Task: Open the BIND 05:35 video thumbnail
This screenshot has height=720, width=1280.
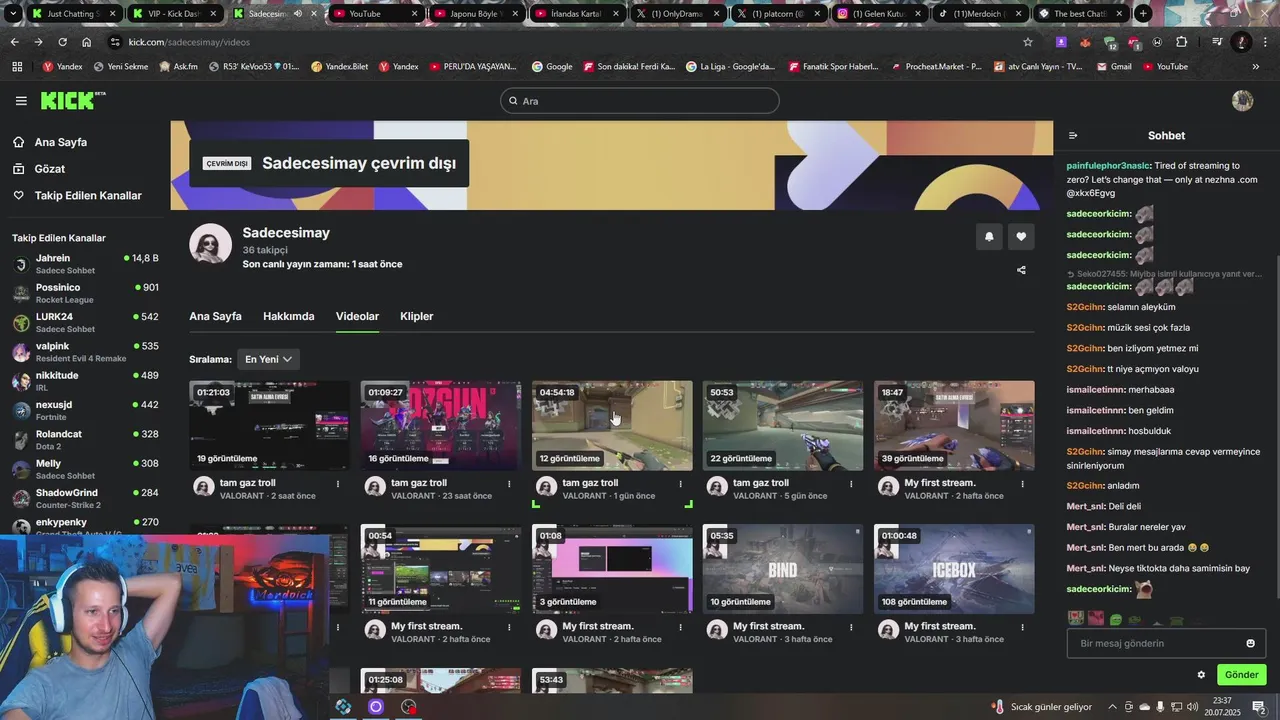Action: [783, 569]
